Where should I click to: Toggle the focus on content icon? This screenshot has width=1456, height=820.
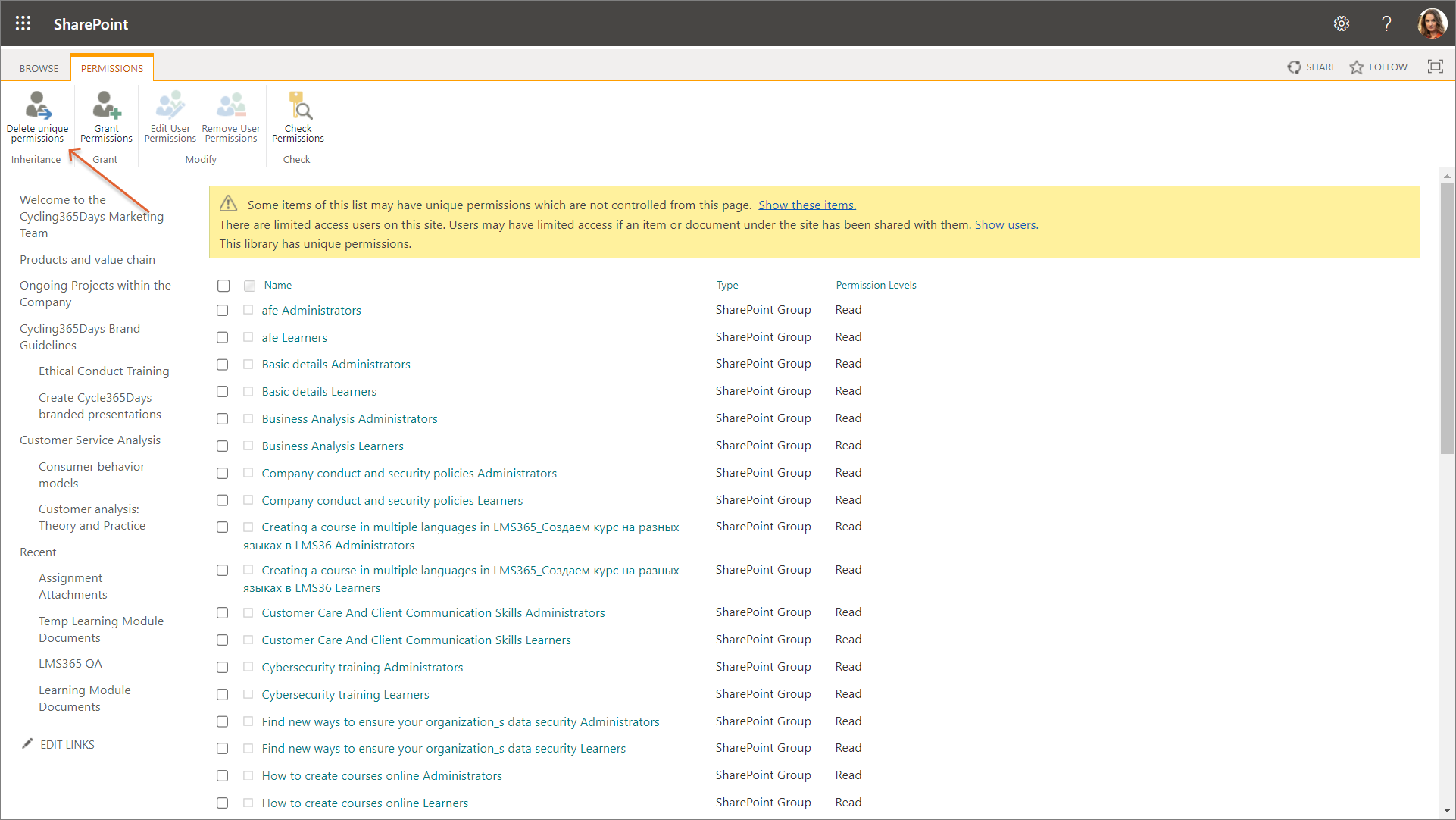(1435, 67)
